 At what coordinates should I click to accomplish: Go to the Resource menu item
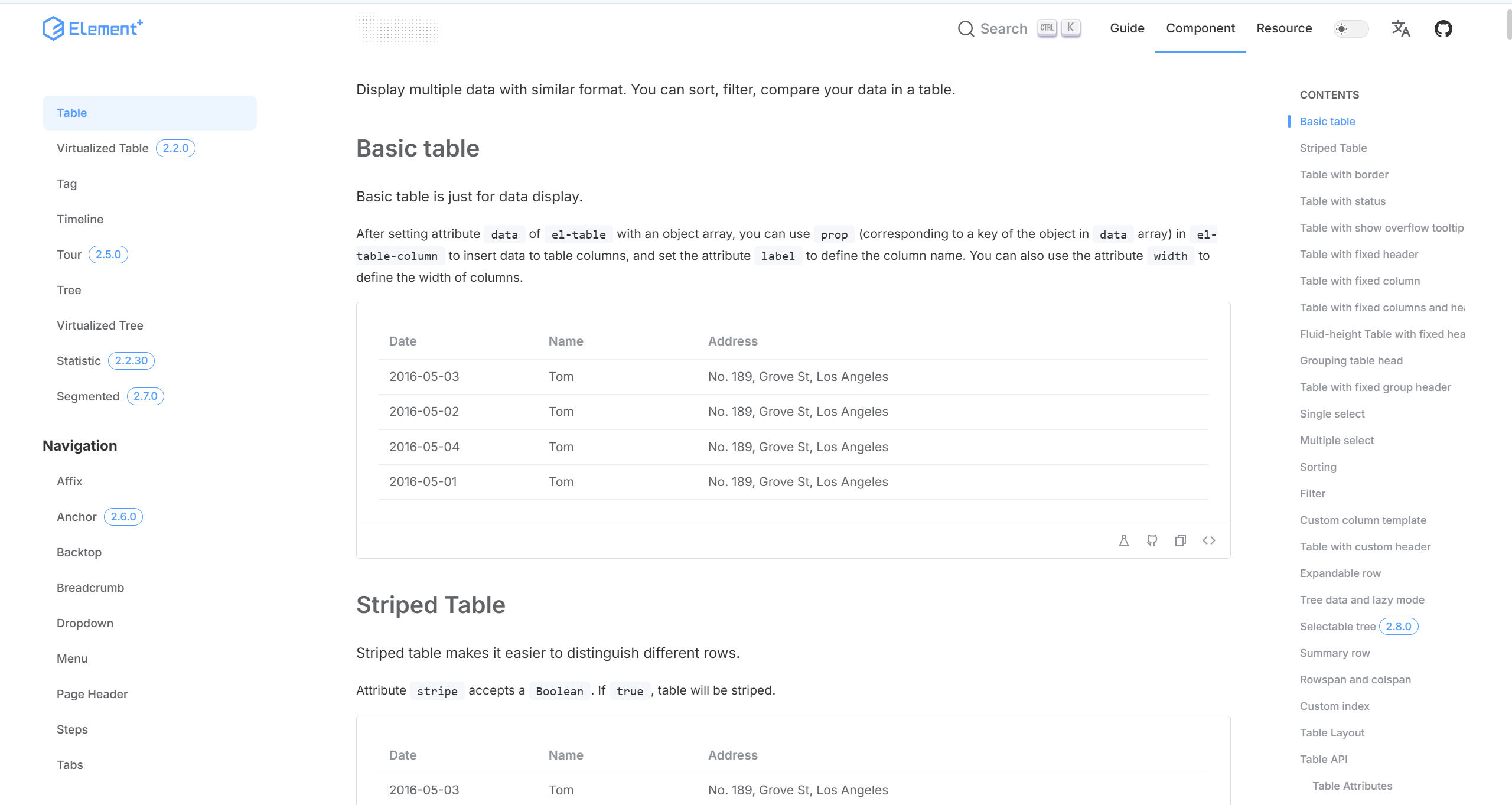[x=1284, y=28]
